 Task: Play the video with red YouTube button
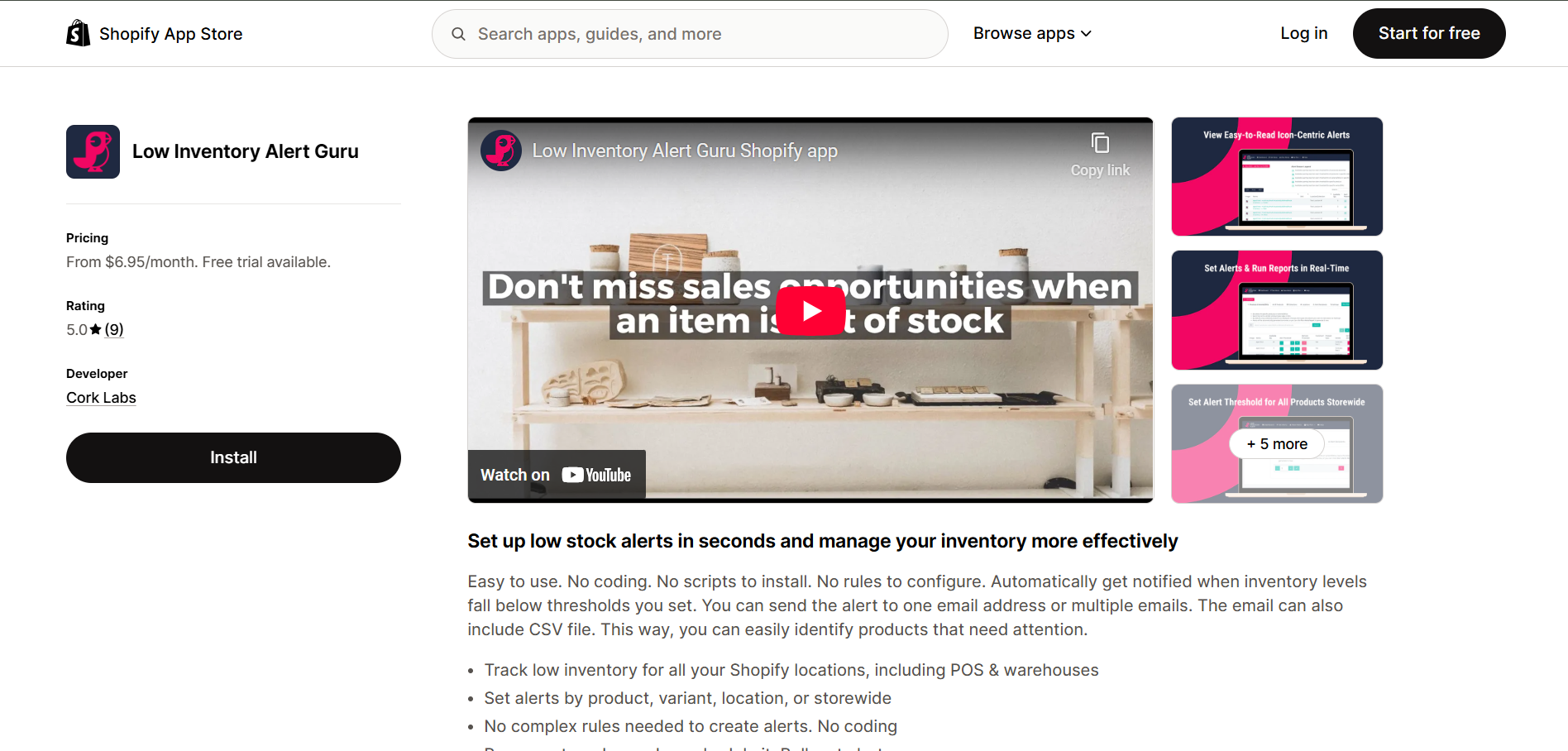810,310
